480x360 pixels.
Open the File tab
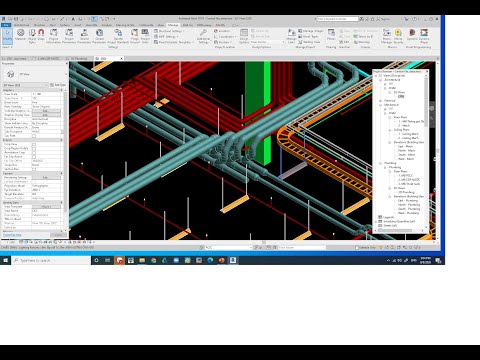[x=6, y=25]
